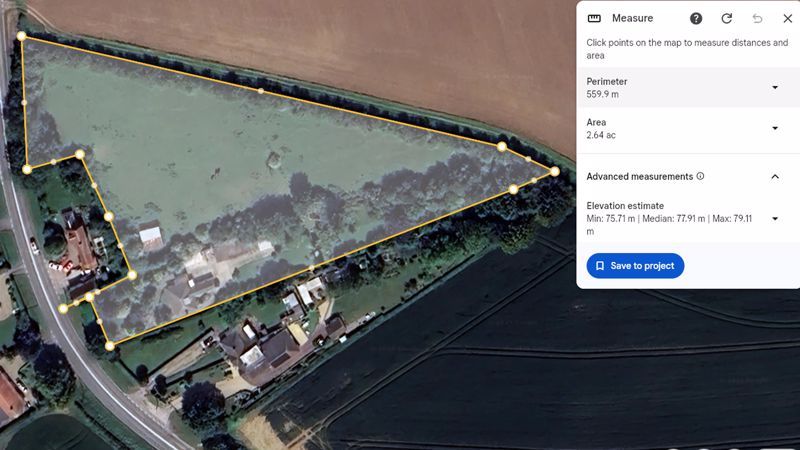Open the Measure help icon
The height and width of the screenshot is (450, 800).
click(696, 18)
